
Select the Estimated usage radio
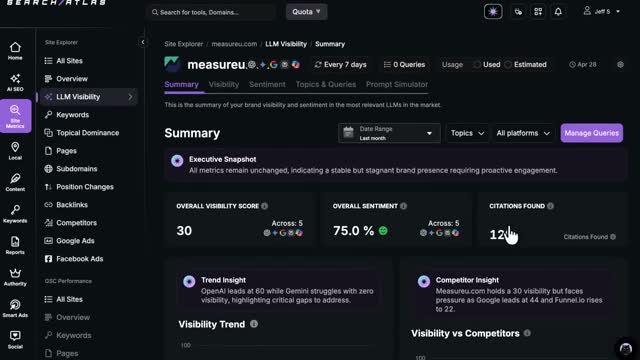coord(508,64)
